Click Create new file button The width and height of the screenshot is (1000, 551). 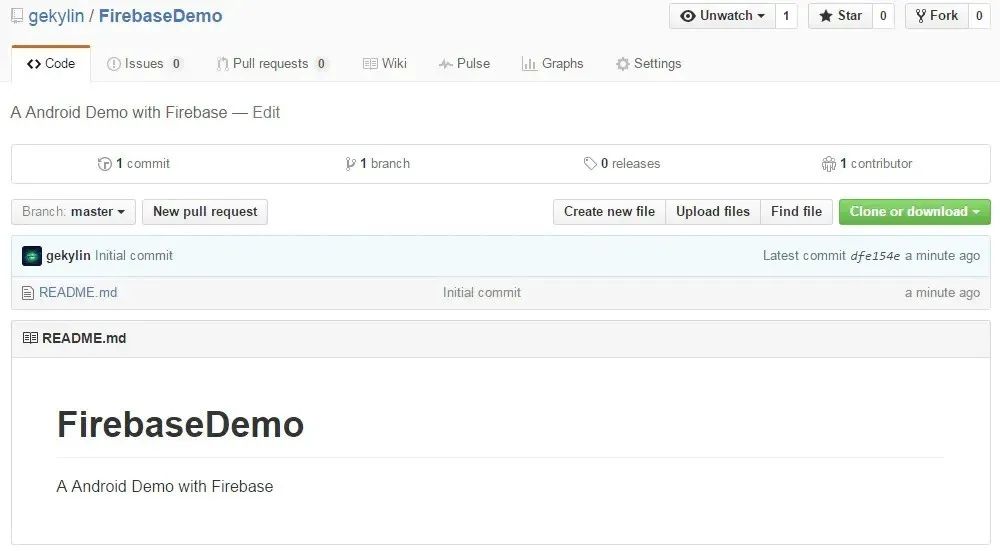(x=609, y=212)
